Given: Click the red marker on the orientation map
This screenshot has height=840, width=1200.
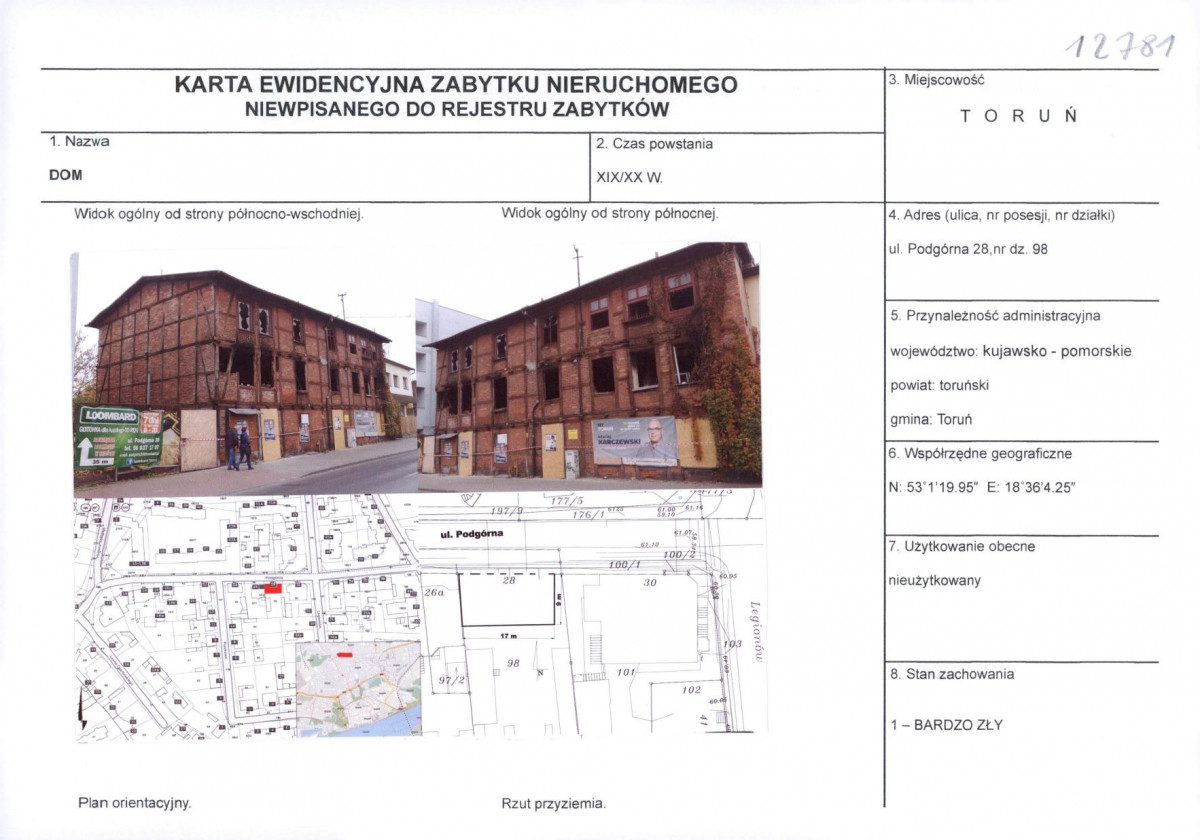Looking at the screenshot, I should pyautogui.click(x=273, y=589).
